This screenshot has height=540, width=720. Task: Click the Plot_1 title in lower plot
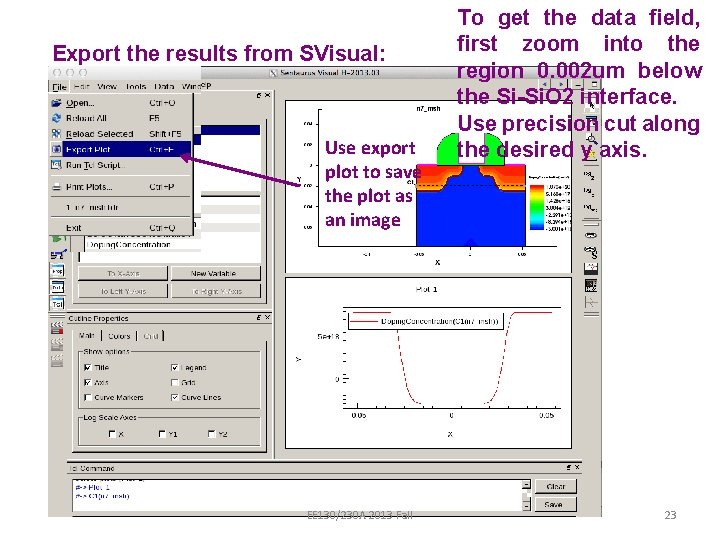tap(426, 289)
